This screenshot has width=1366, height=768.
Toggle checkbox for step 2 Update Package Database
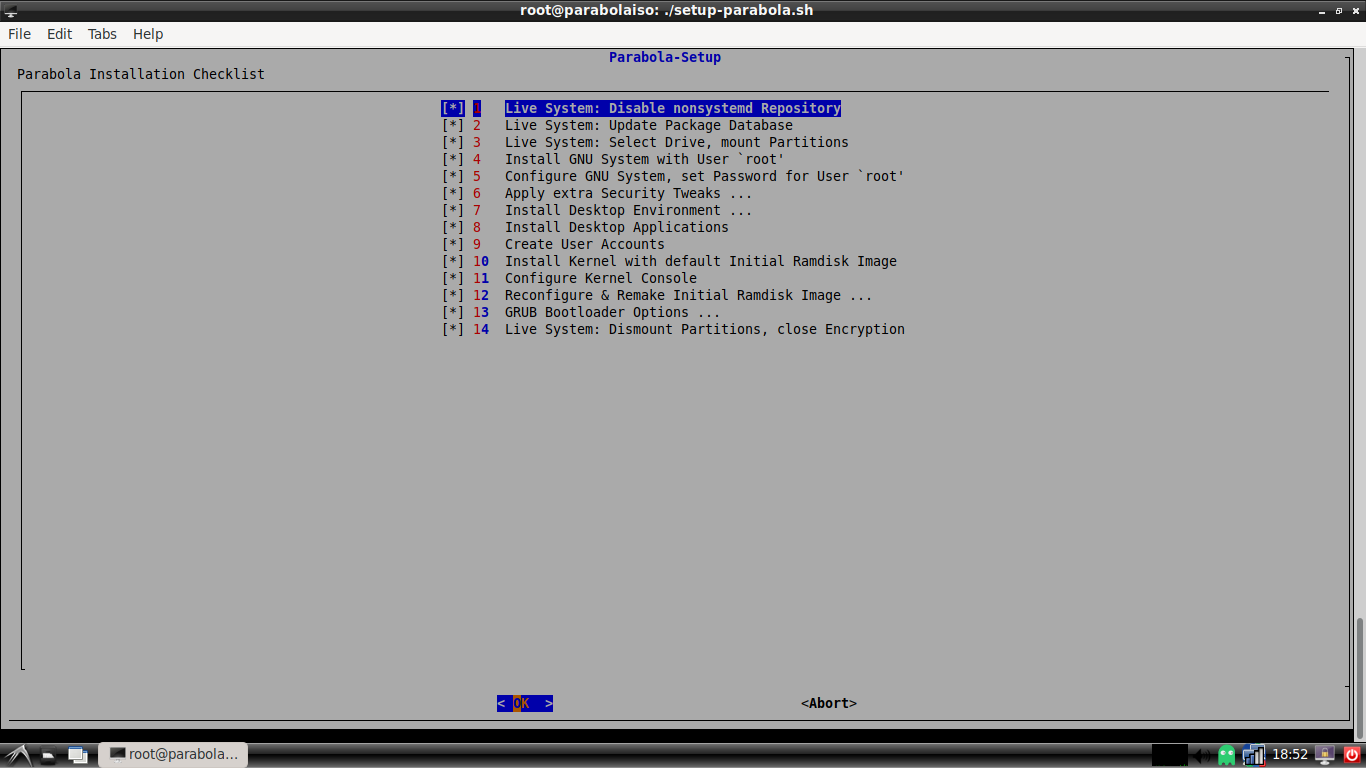(x=453, y=125)
